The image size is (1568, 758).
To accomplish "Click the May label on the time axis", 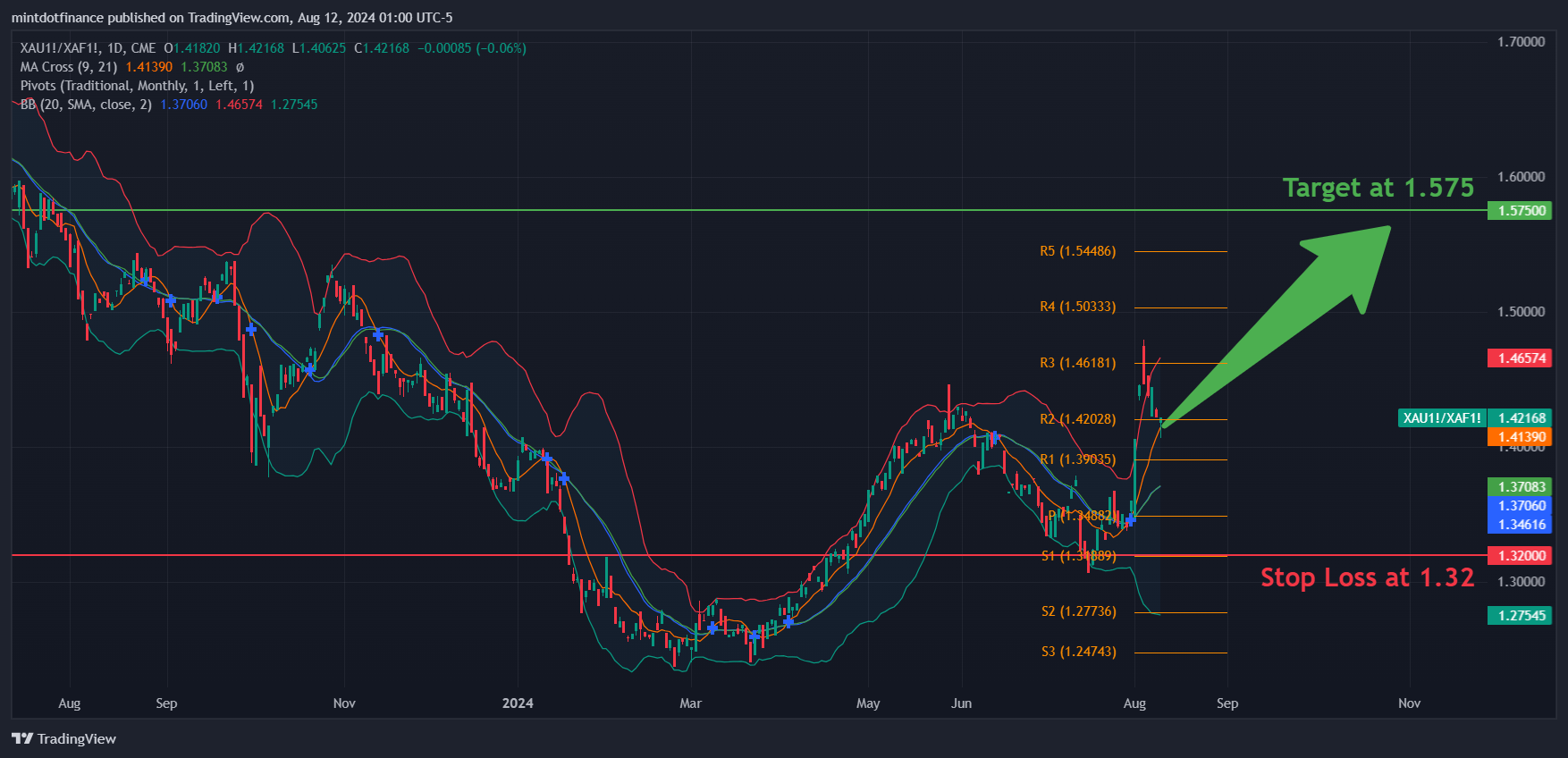I will [868, 703].
